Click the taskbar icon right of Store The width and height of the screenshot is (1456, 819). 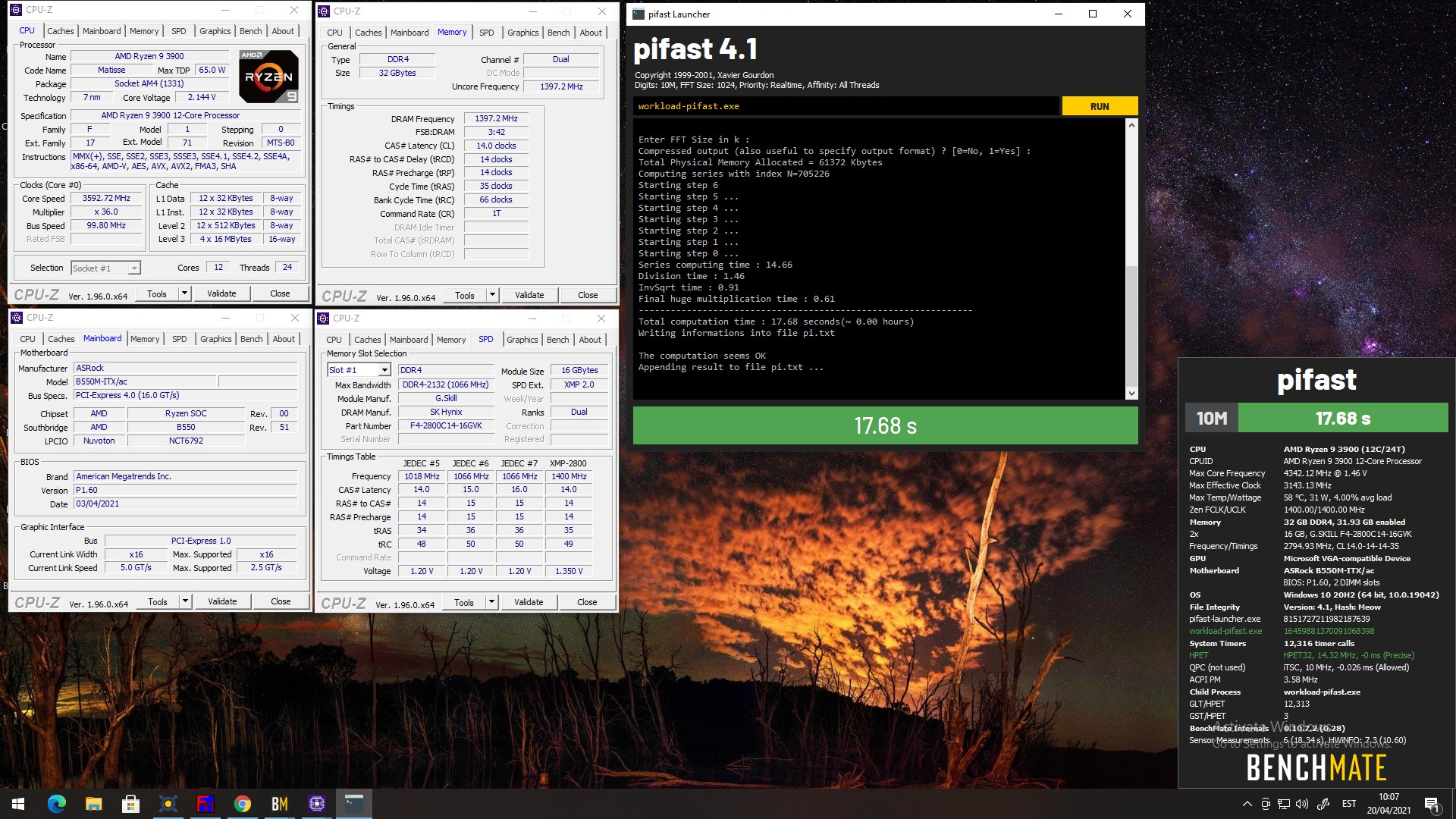pos(168,804)
